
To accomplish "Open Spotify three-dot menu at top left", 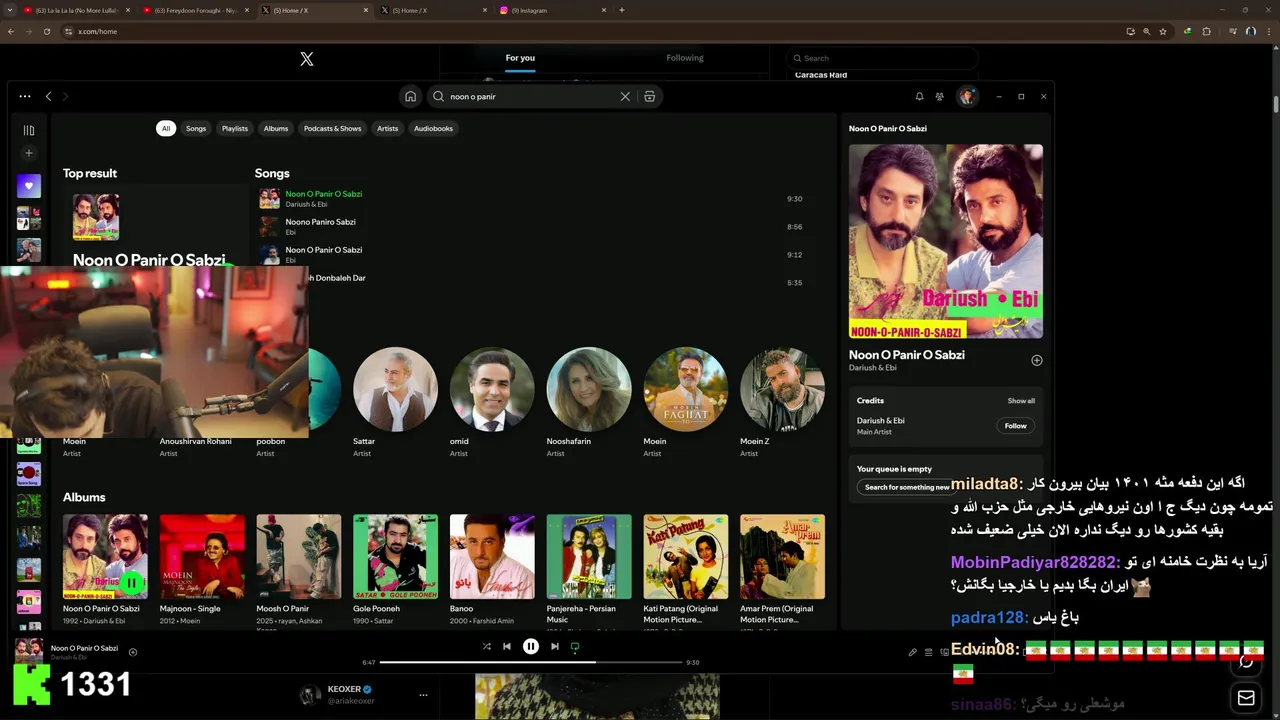I will tap(25, 97).
